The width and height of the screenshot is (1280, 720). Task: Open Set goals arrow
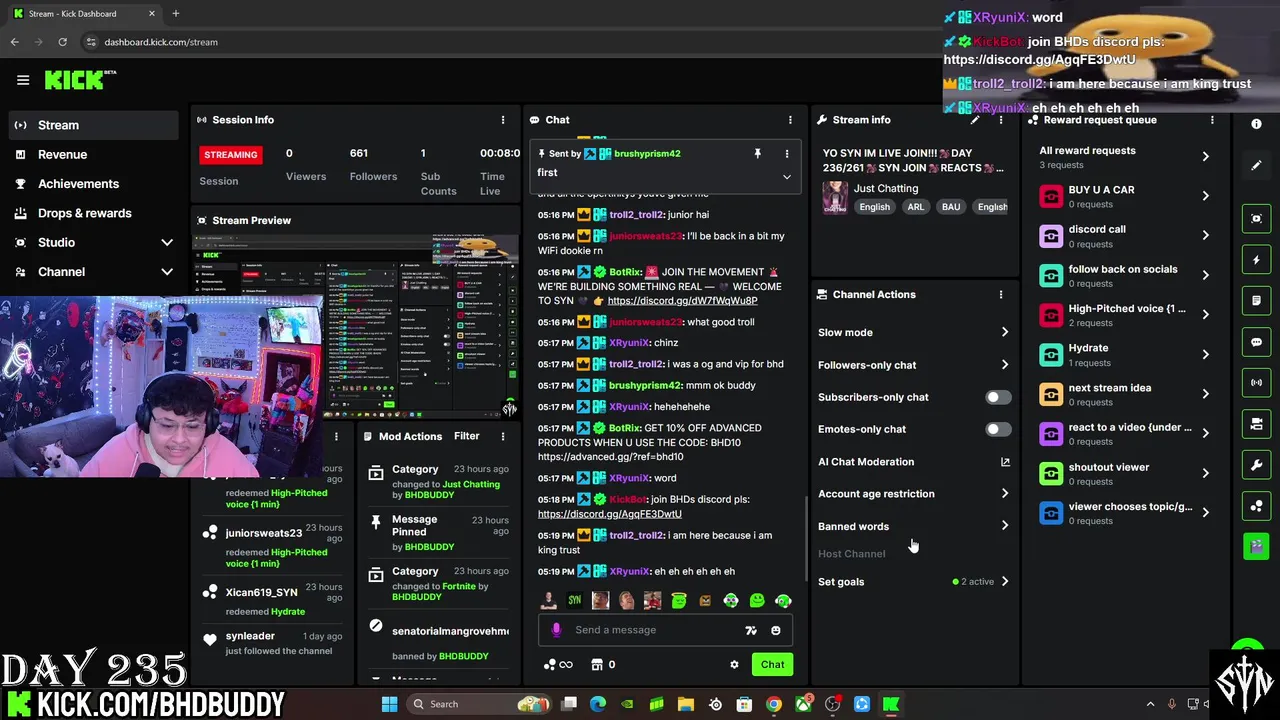[1005, 582]
